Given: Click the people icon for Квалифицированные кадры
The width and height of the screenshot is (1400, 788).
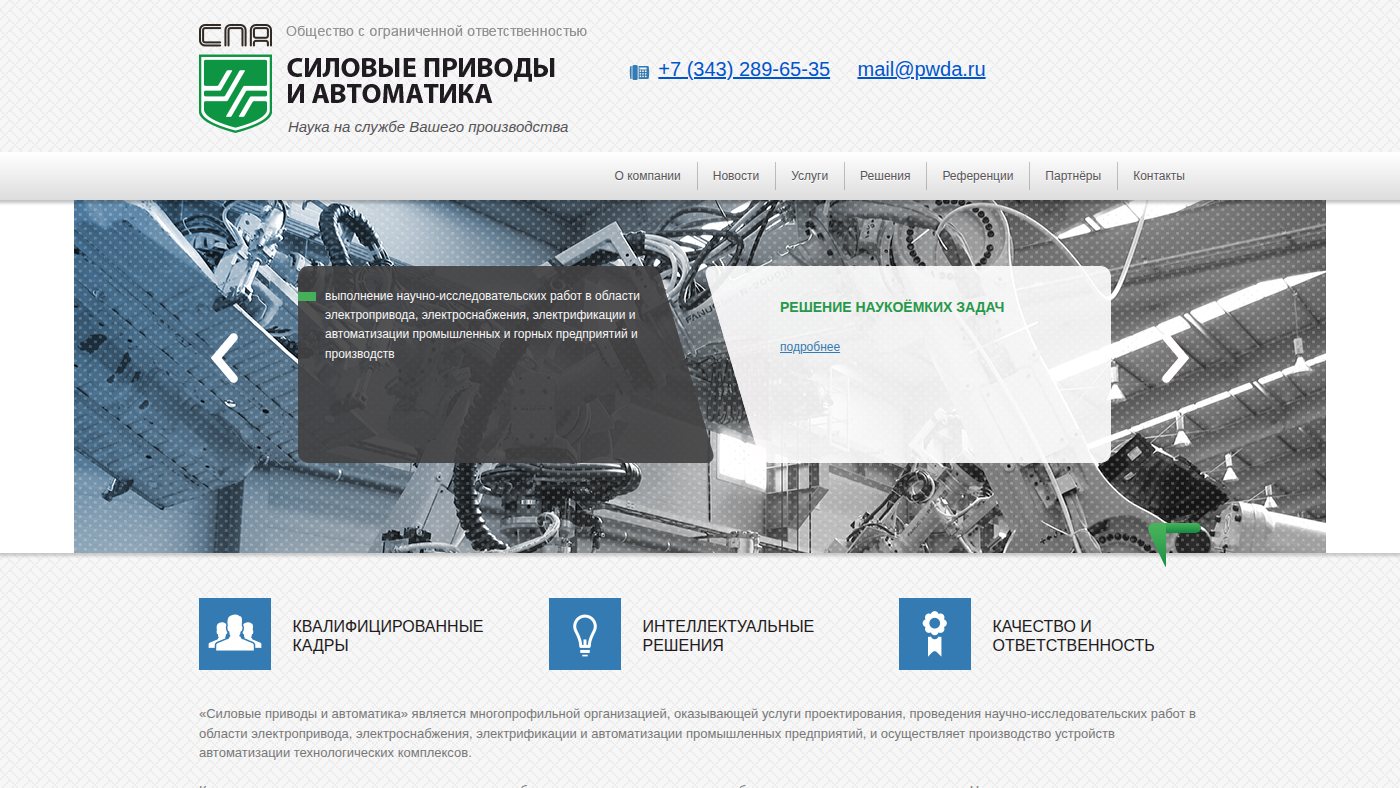Looking at the screenshot, I should [235, 634].
